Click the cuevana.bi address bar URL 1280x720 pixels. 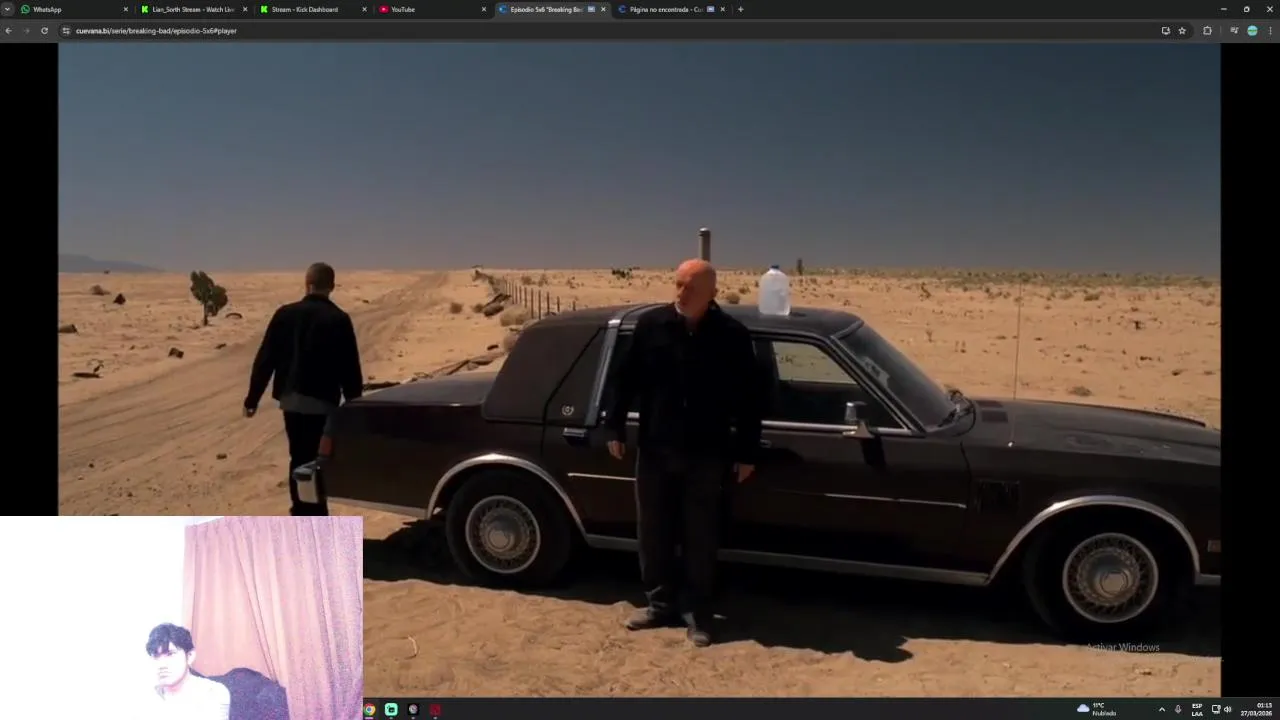click(156, 31)
